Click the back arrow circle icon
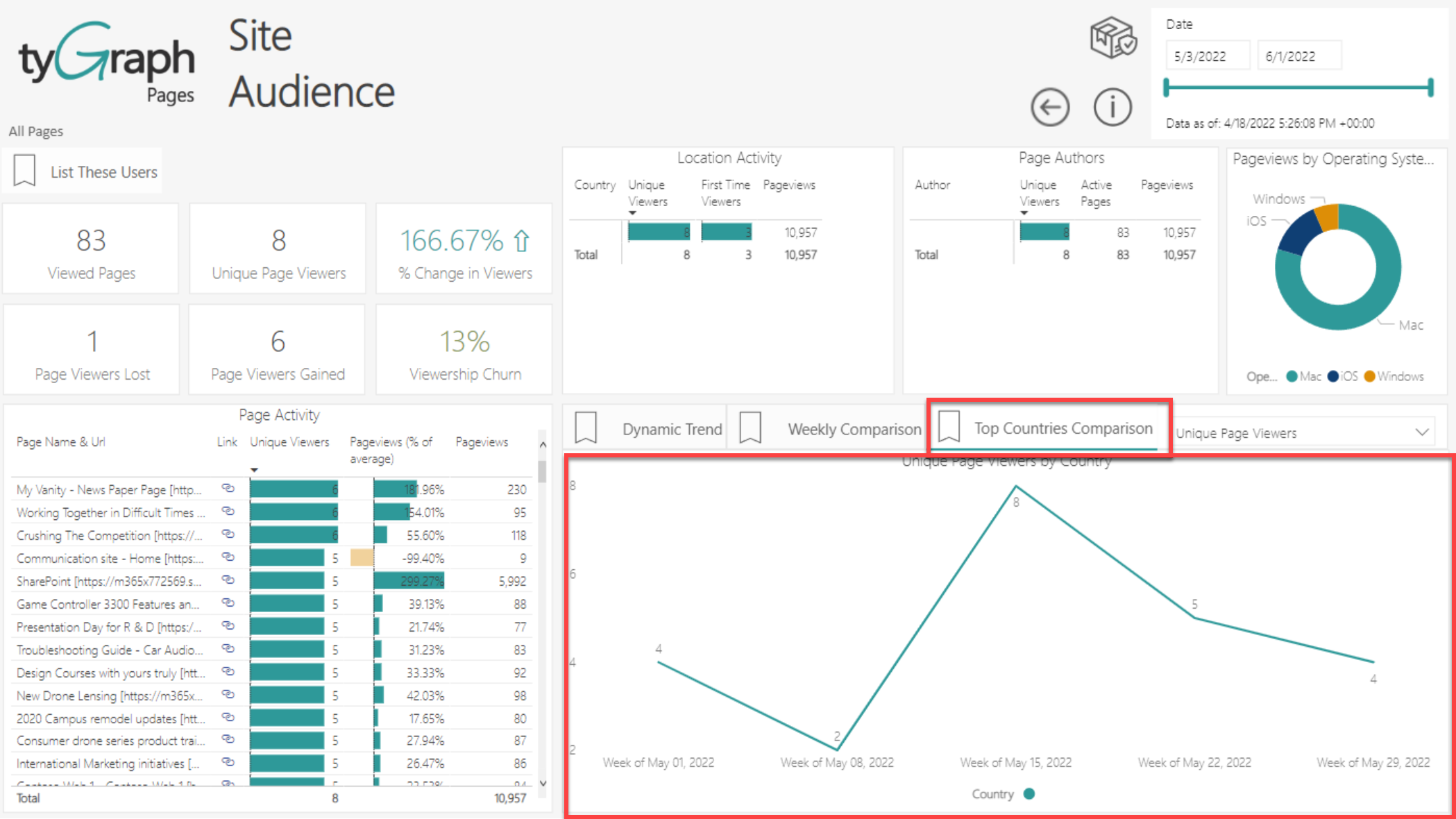The height and width of the screenshot is (819, 1456). [1050, 108]
